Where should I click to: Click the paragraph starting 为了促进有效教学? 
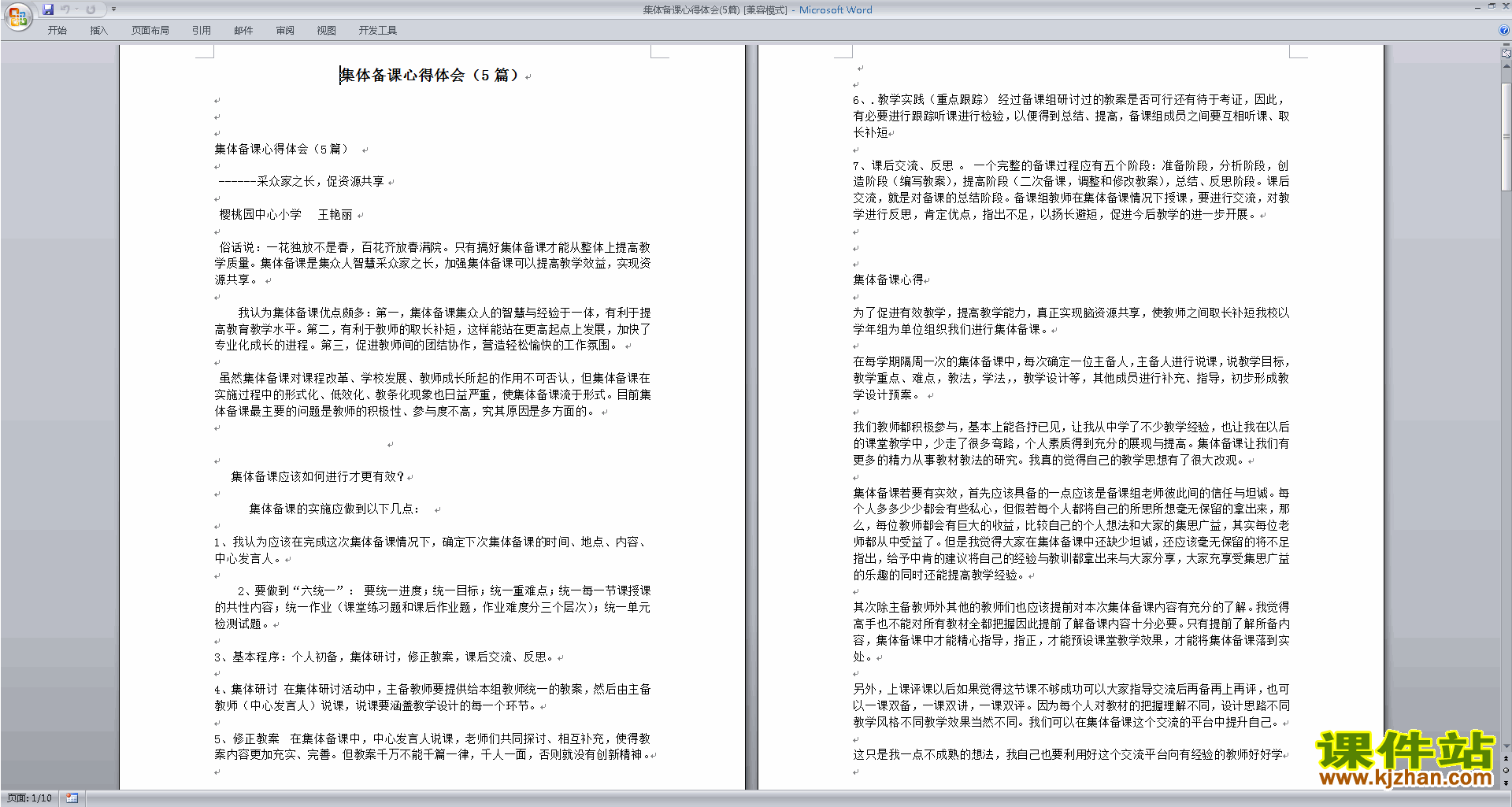(x=1071, y=320)
